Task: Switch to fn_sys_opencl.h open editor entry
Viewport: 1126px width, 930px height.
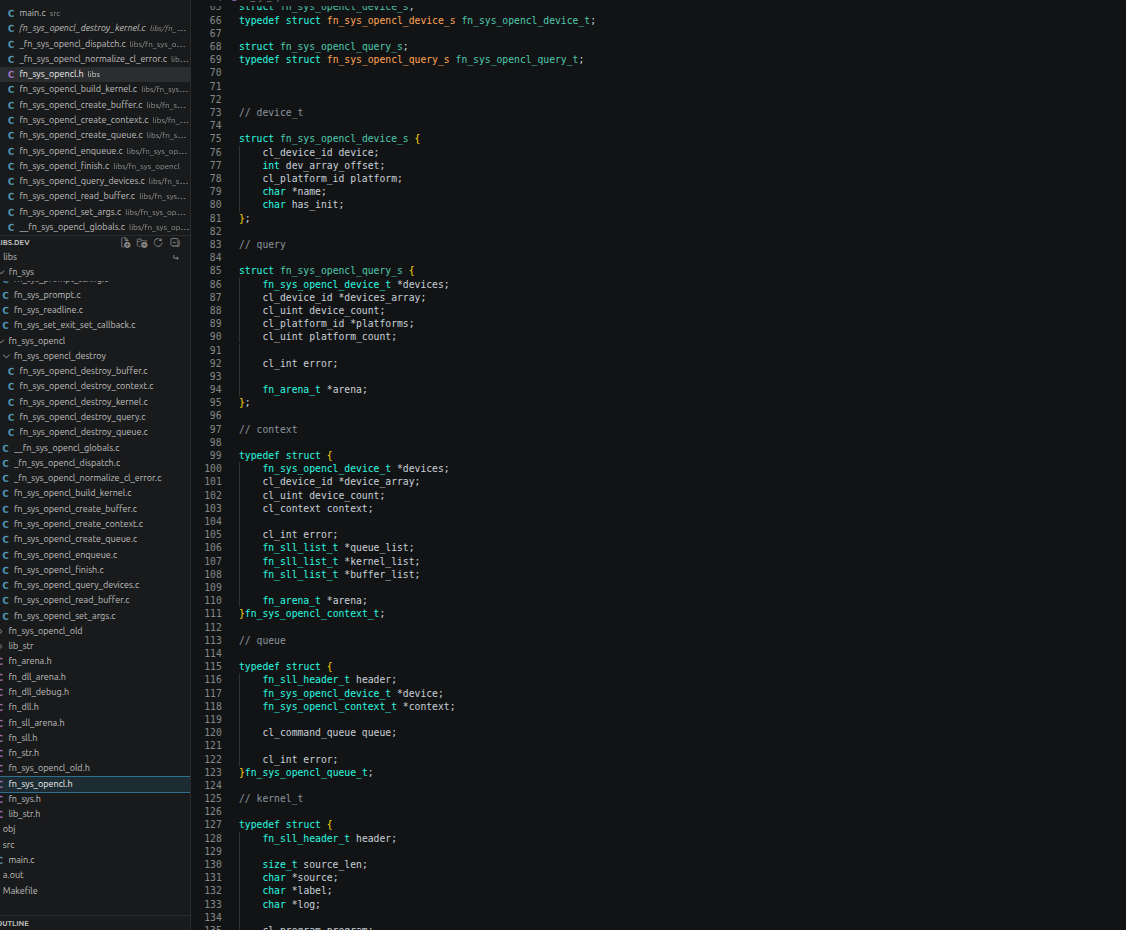Action: coord(95,74)
